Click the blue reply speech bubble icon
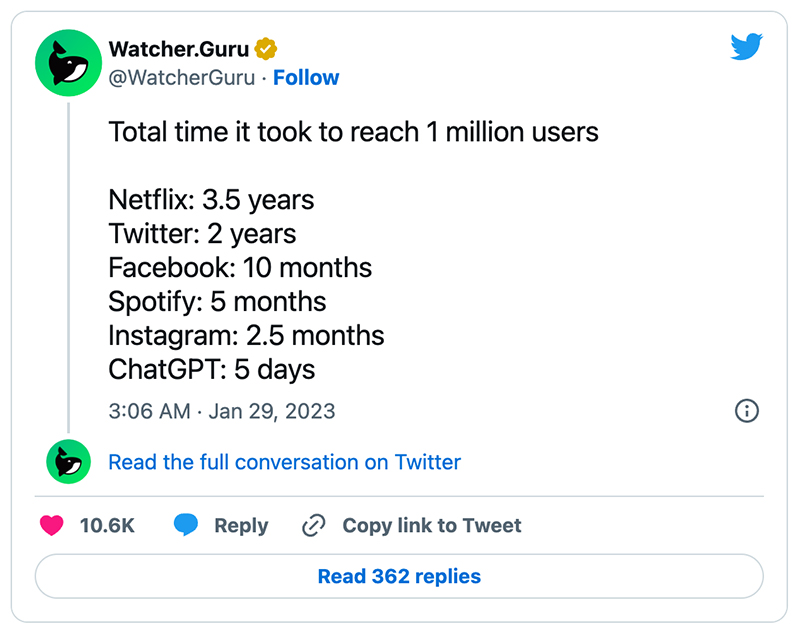Screen dimensions: 800x632 [186, 525]
